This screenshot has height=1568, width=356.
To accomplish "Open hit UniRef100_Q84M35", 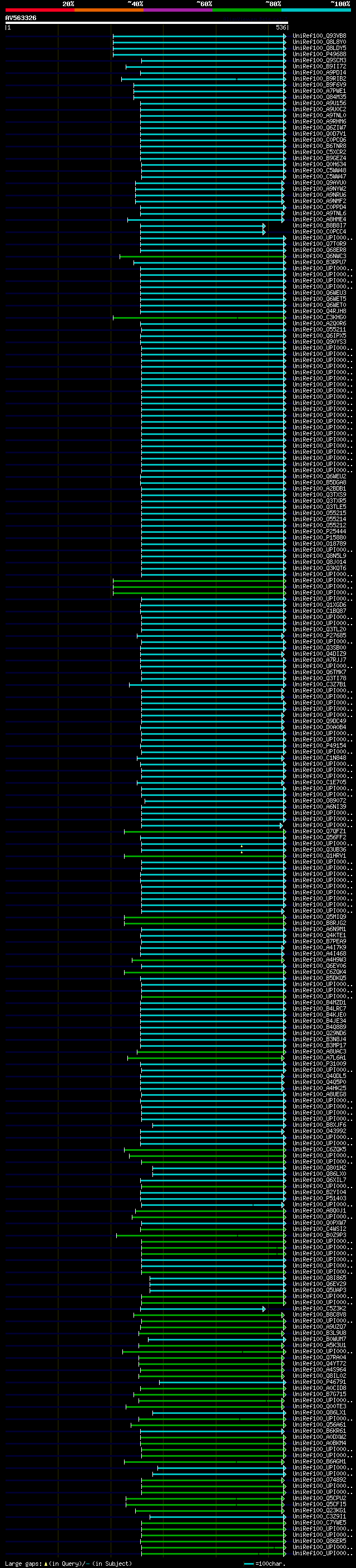I will pyautogui.click(x=319, y=97).
